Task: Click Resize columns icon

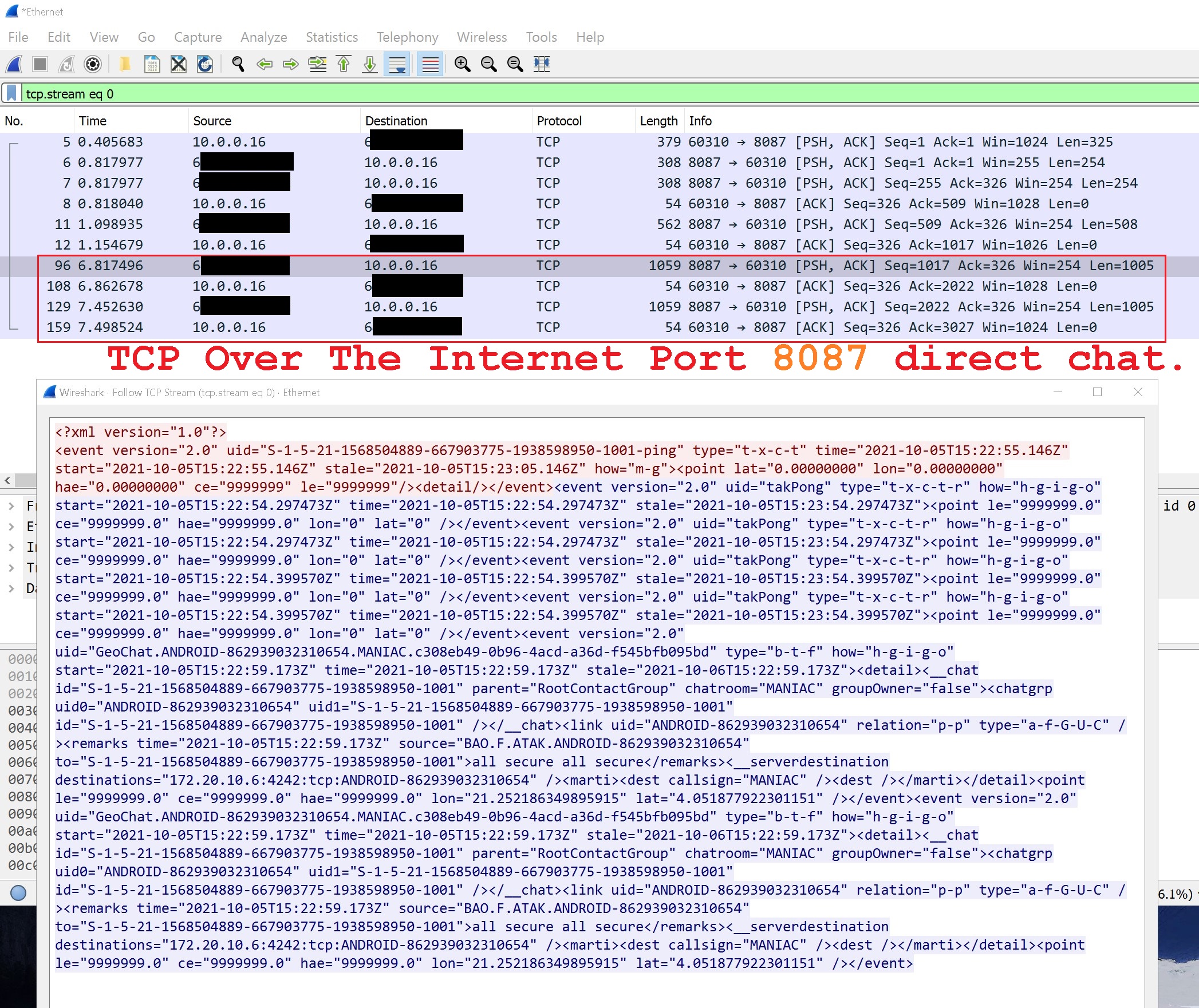Action: (x=542, y=64)
